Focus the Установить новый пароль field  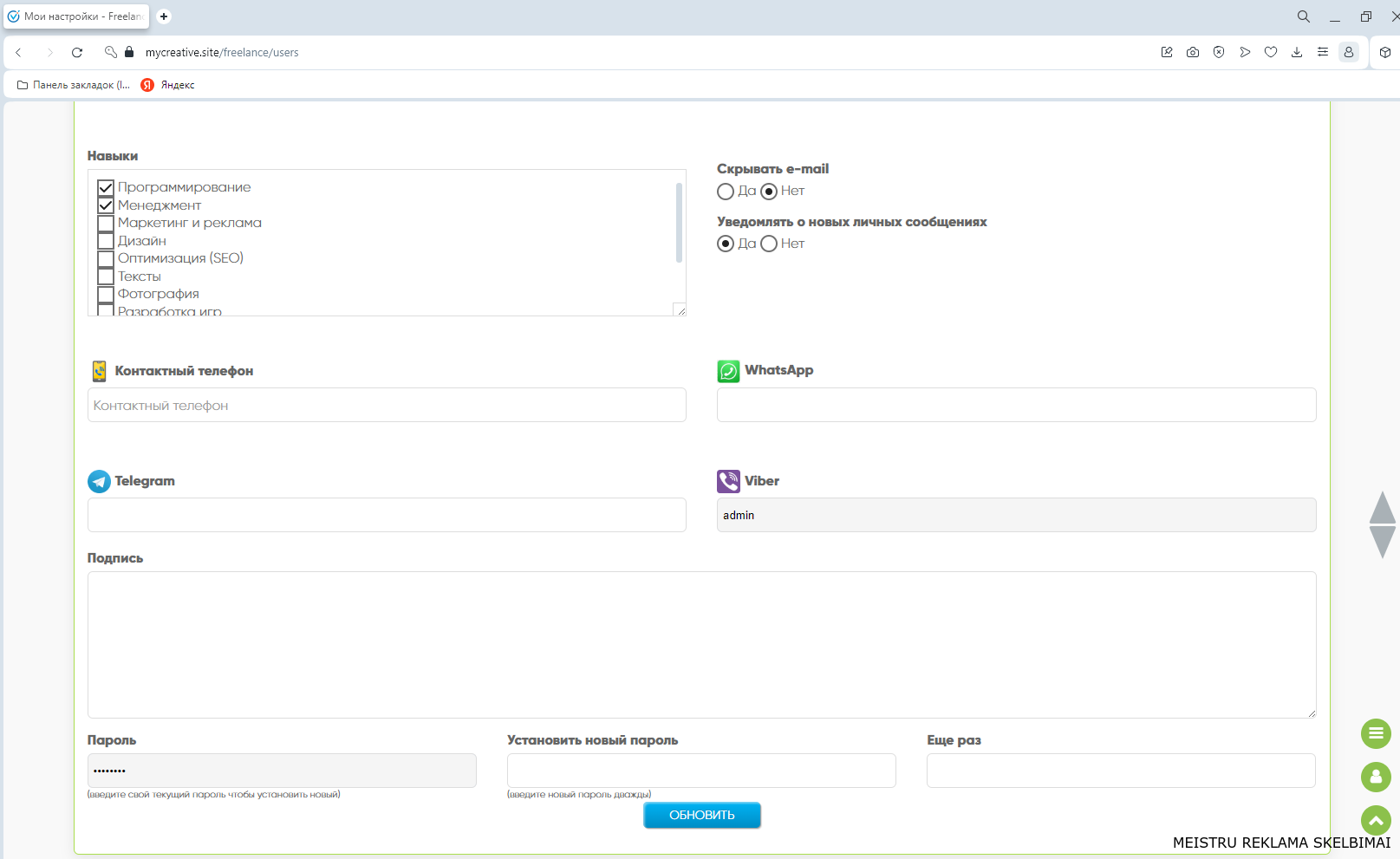point(701,771)
